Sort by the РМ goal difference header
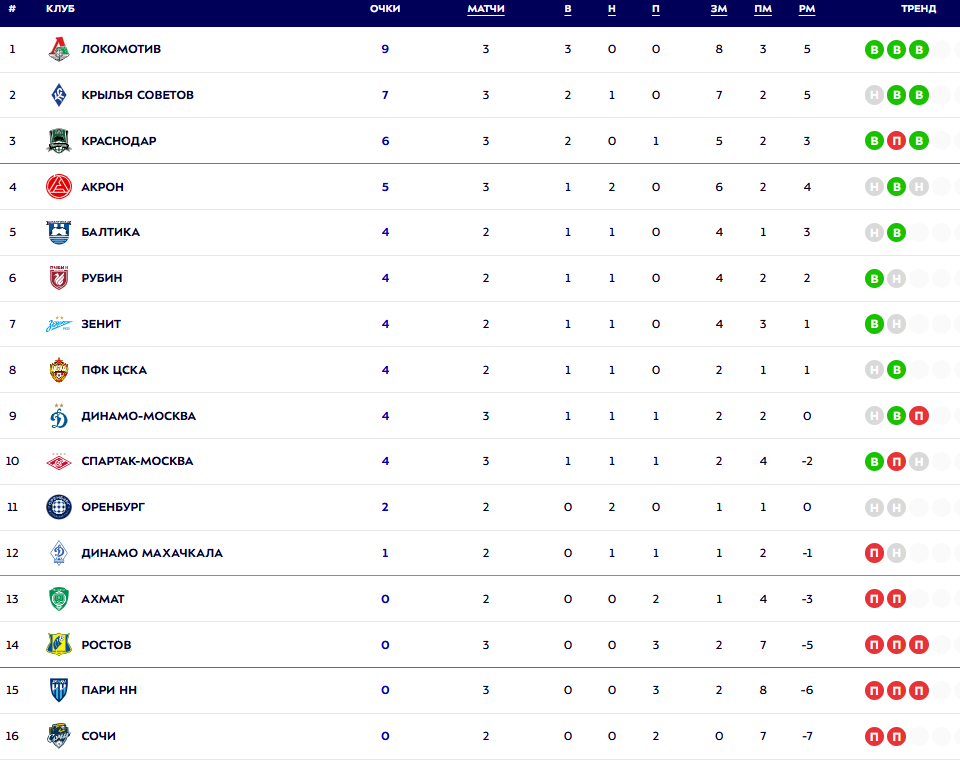 point(807,9)
